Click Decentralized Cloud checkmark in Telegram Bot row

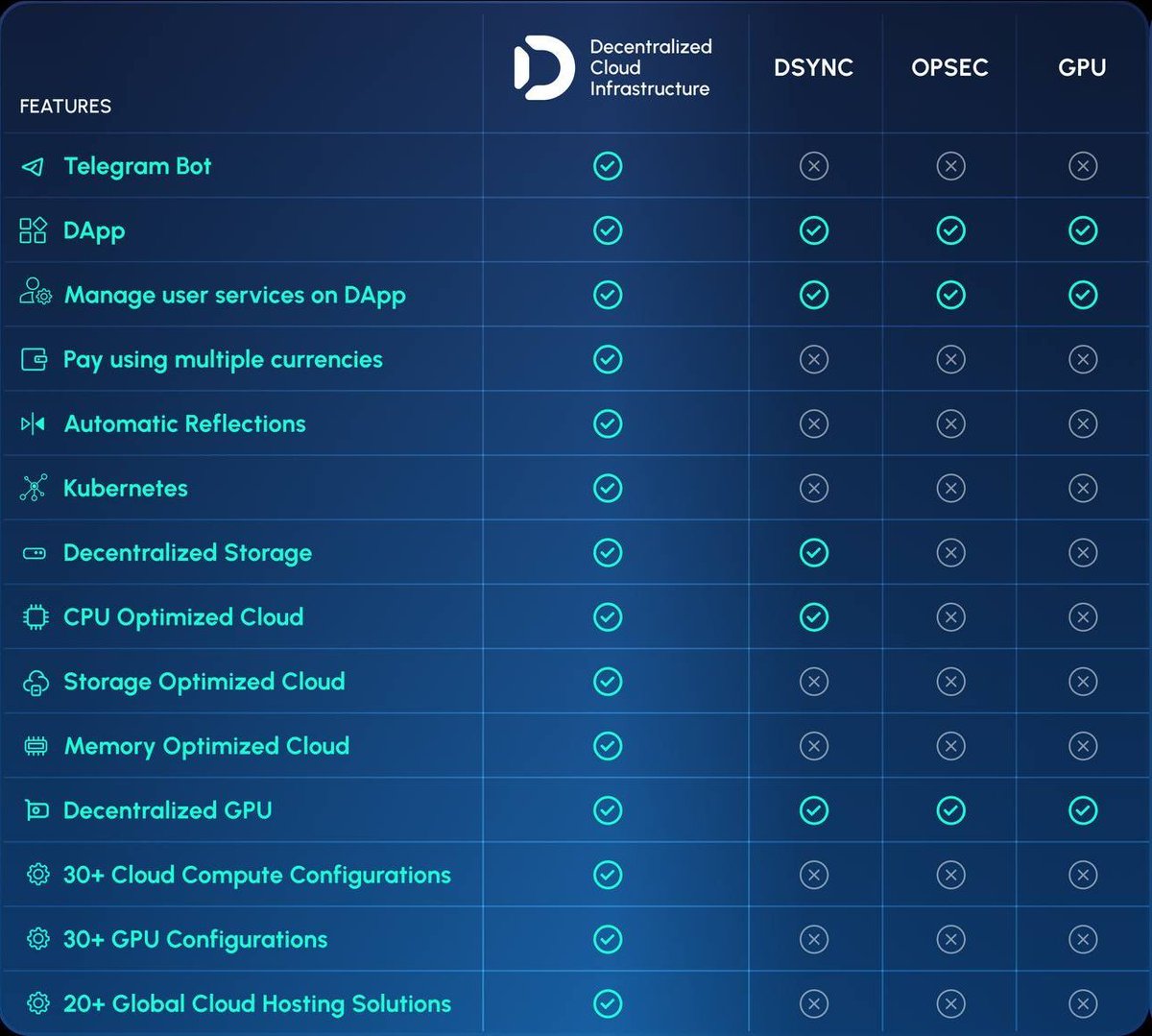tap(608, 166)
